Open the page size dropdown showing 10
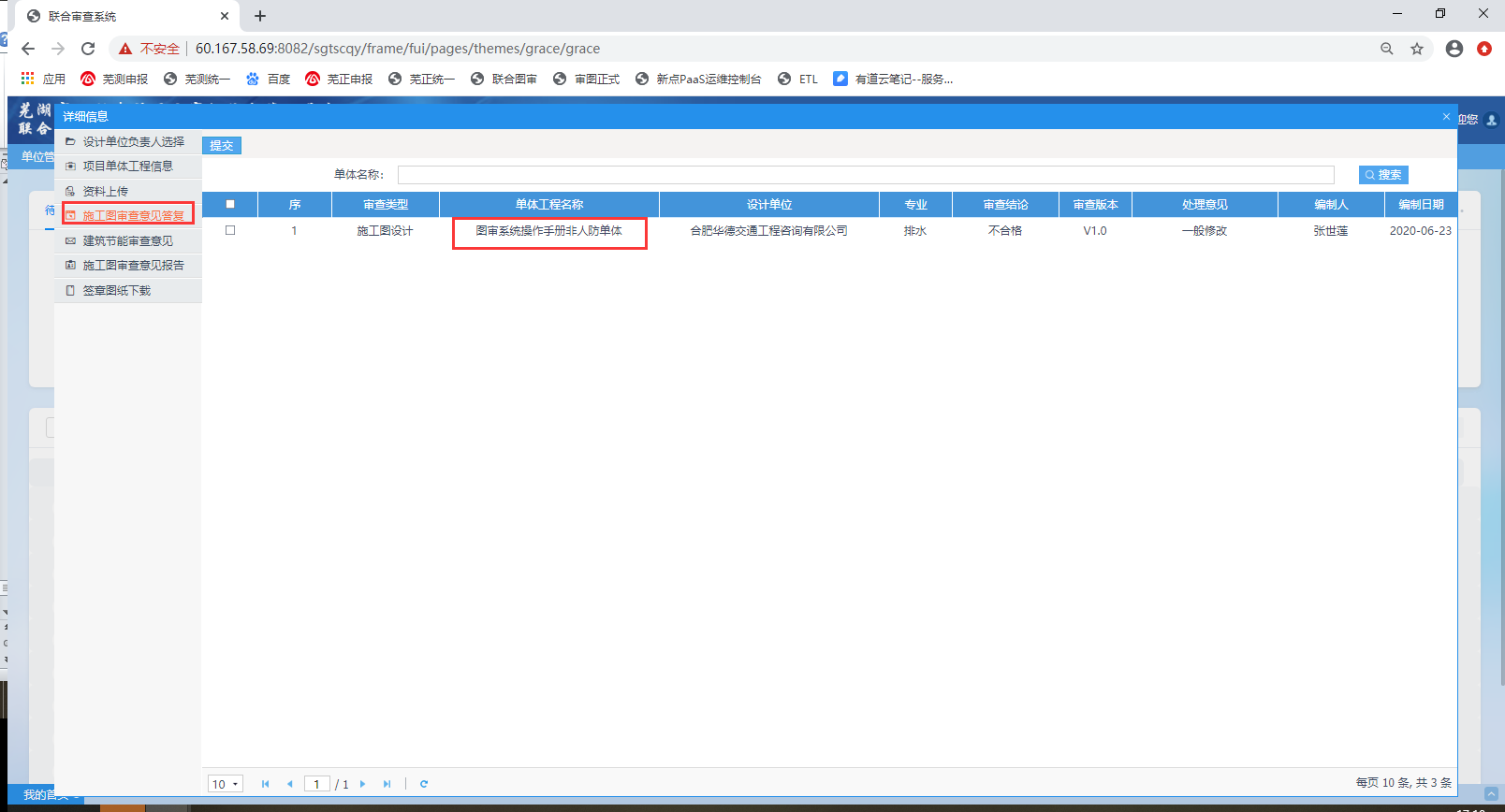The width and height of the screenshot is (1505, 812). (x=226, y=784)
